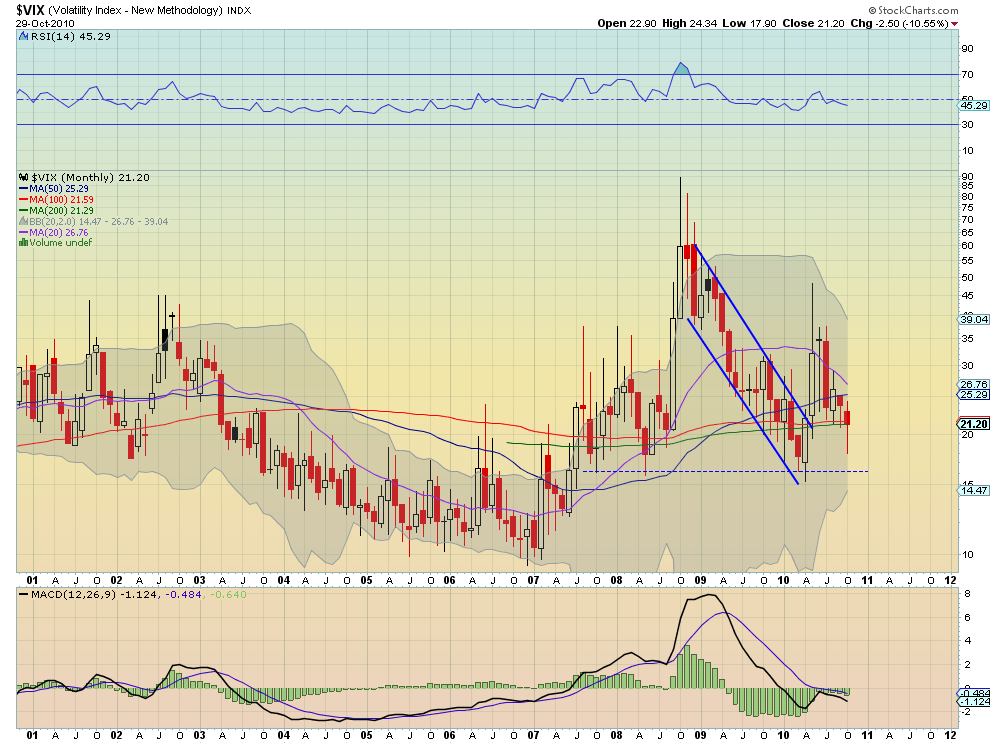Click the 'MA(50) 25.29' legend text

coord(59,189)
